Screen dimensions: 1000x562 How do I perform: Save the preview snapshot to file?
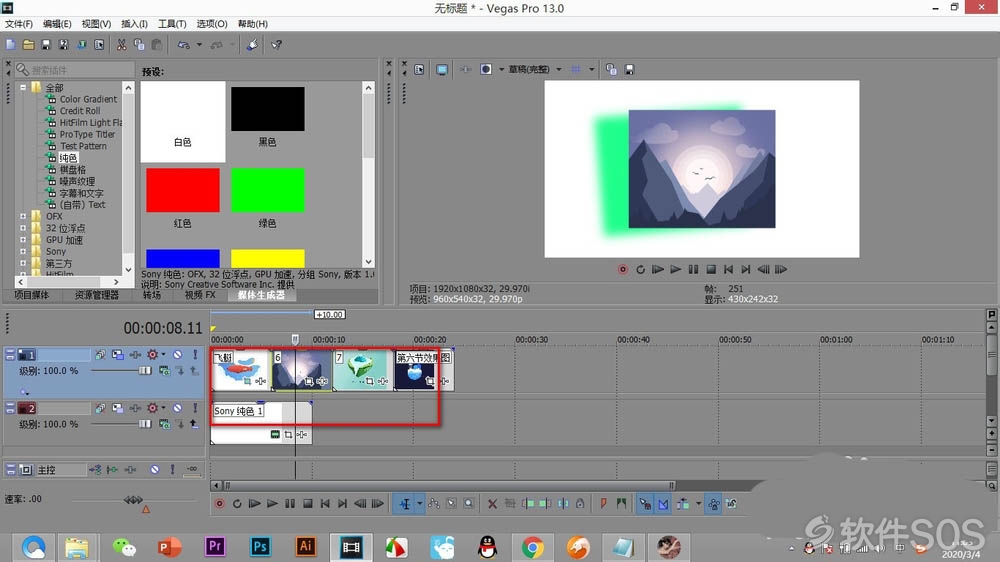(x=629, y=70)
